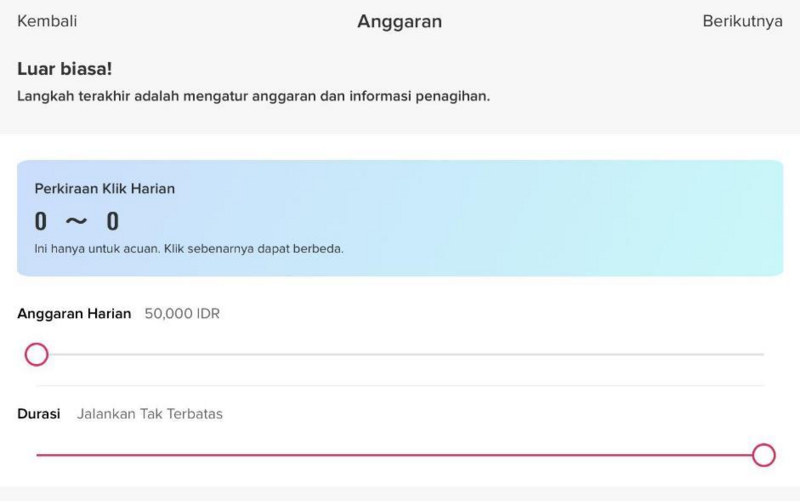Select the Durasi slider handle
This screenshot has width=800, height=501.
coord(764,455)
